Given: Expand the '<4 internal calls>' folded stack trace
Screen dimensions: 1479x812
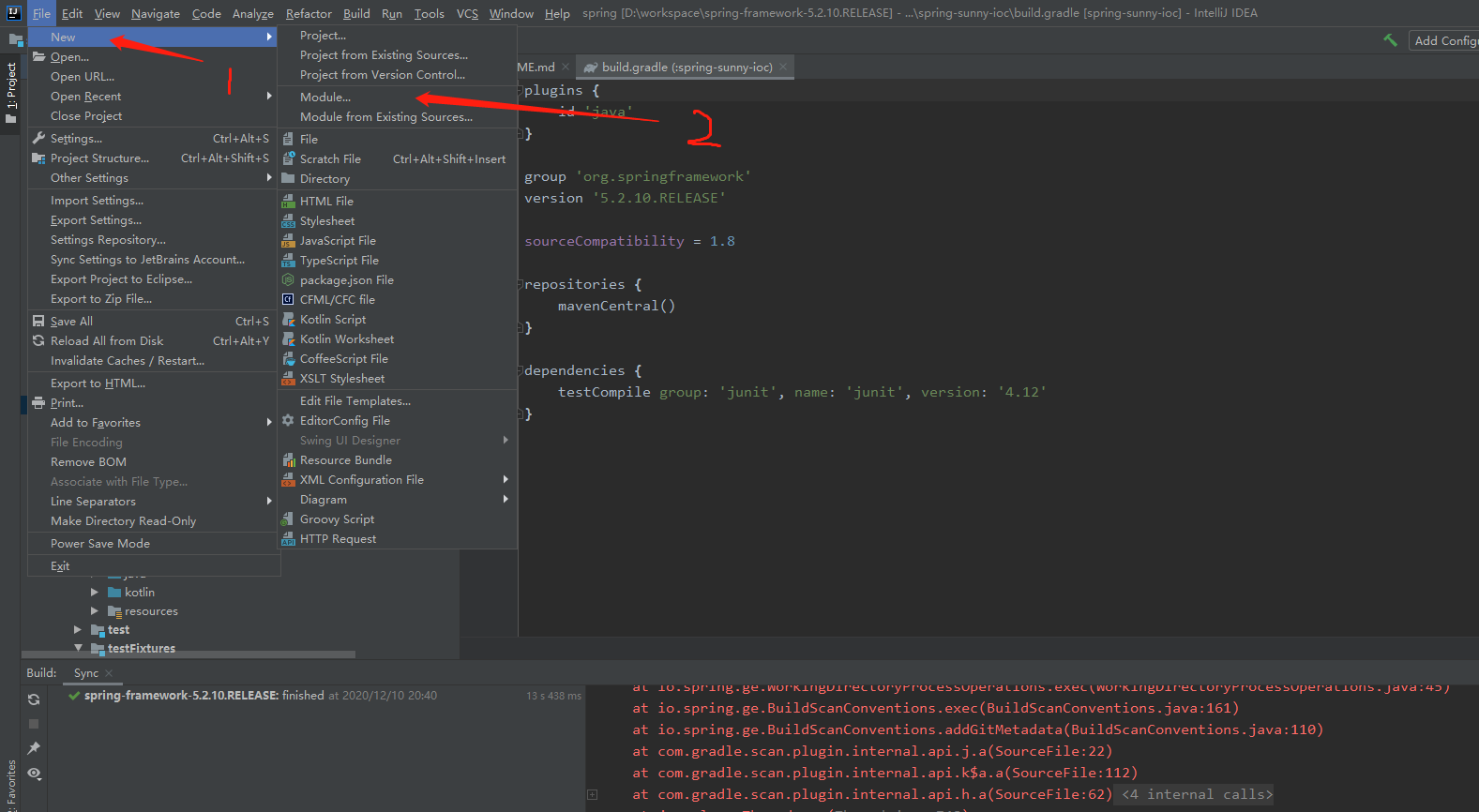Looking at the screenshot, I should (1198, 795).
